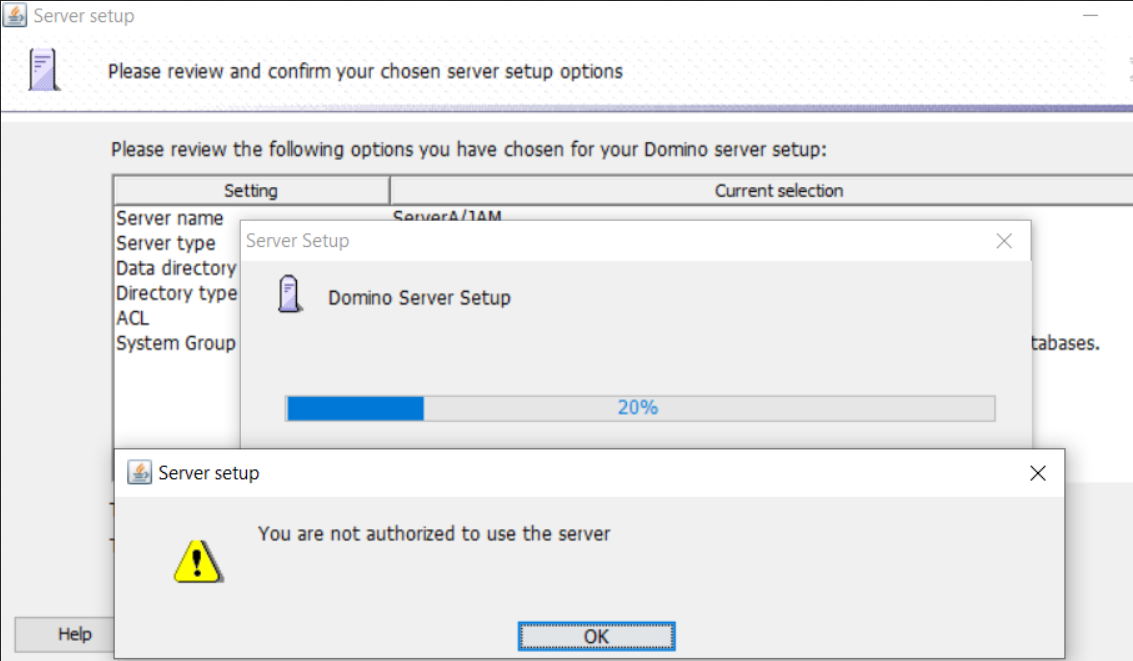Select the ACL row
This screenshot has width=1133, height=661.
coord(132,318)
